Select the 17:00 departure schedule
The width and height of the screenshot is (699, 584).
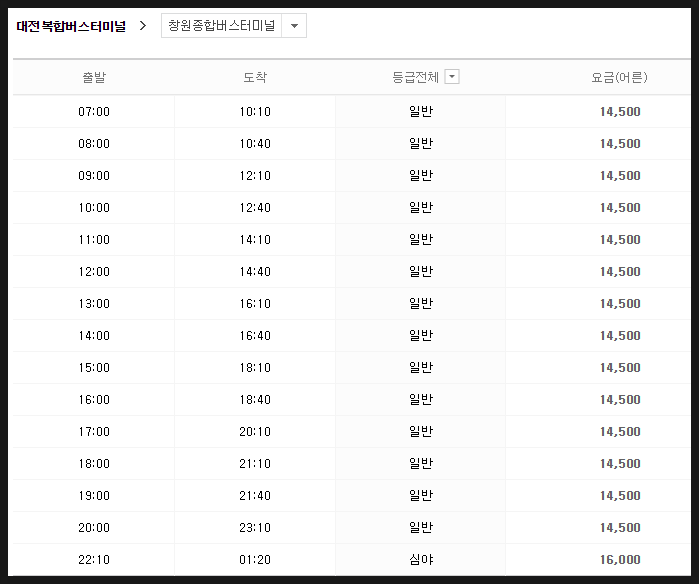pos(352,432)
